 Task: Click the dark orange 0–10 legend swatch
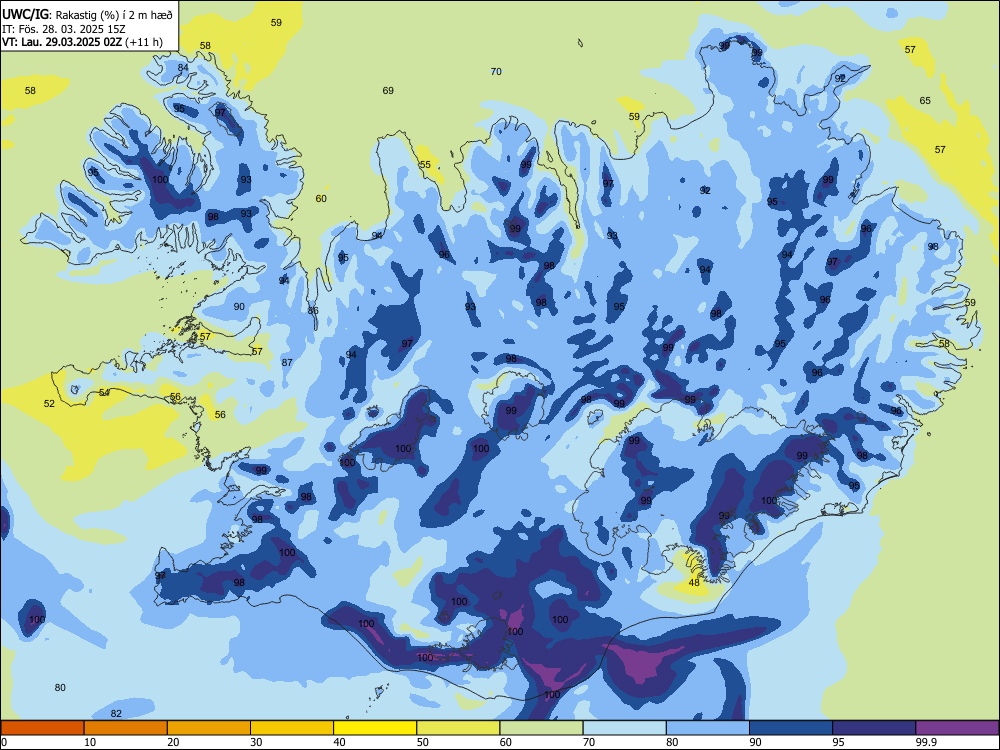(42, 728)
